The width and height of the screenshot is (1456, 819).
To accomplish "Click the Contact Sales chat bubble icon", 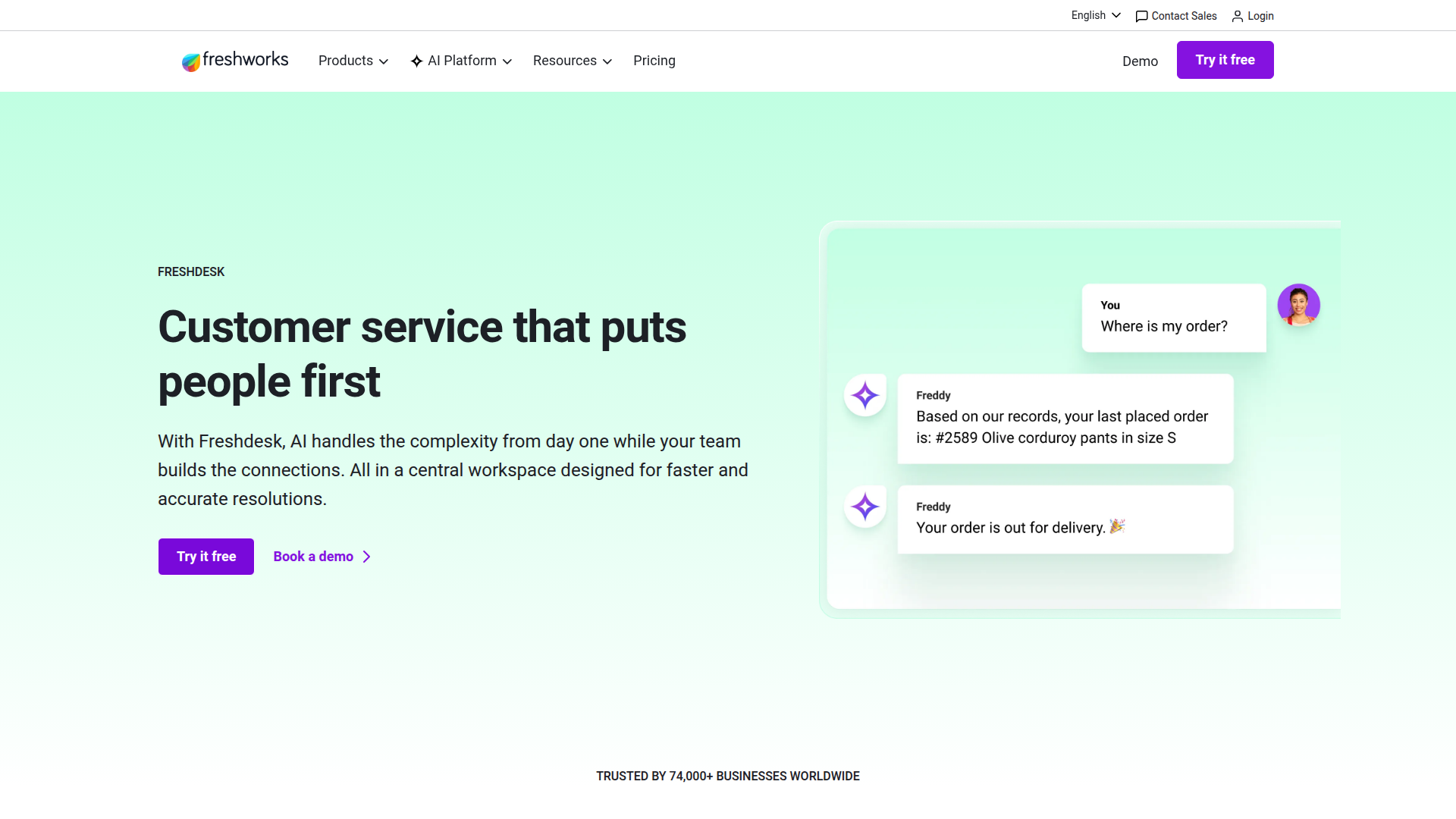I will pyautogui.click(x=1141, y=16).
